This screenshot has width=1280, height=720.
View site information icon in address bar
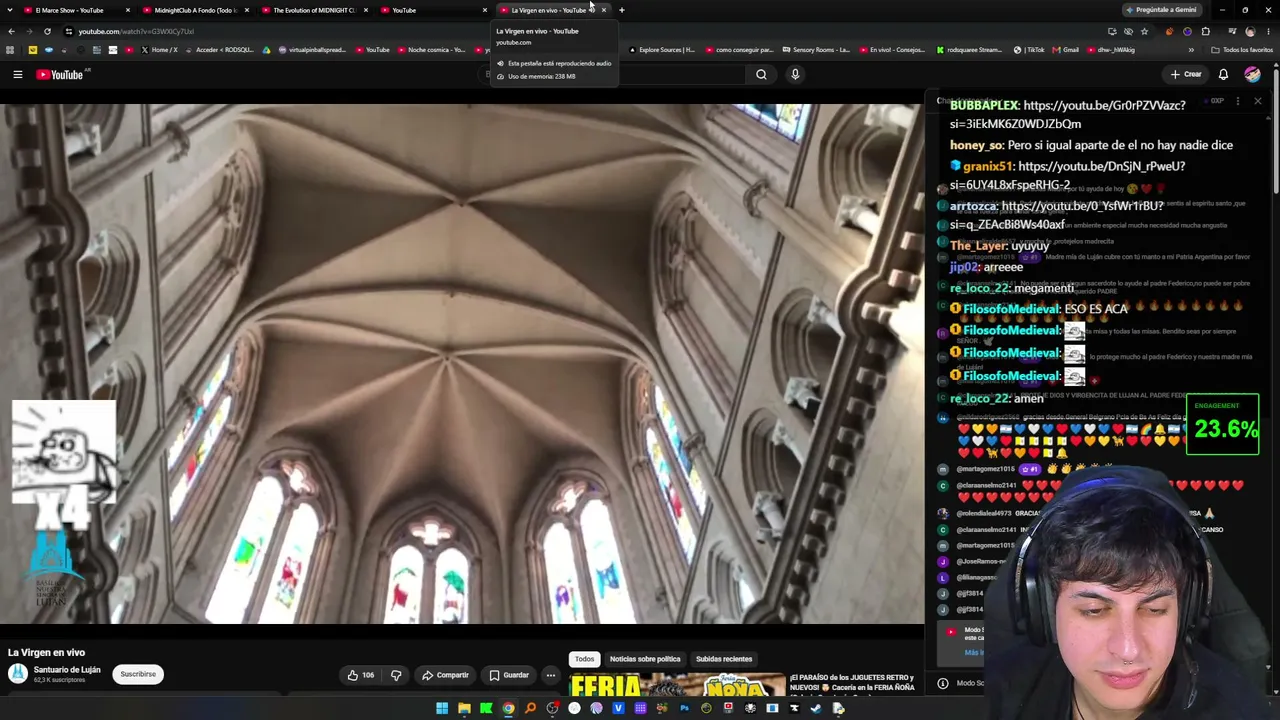(68, 31)
